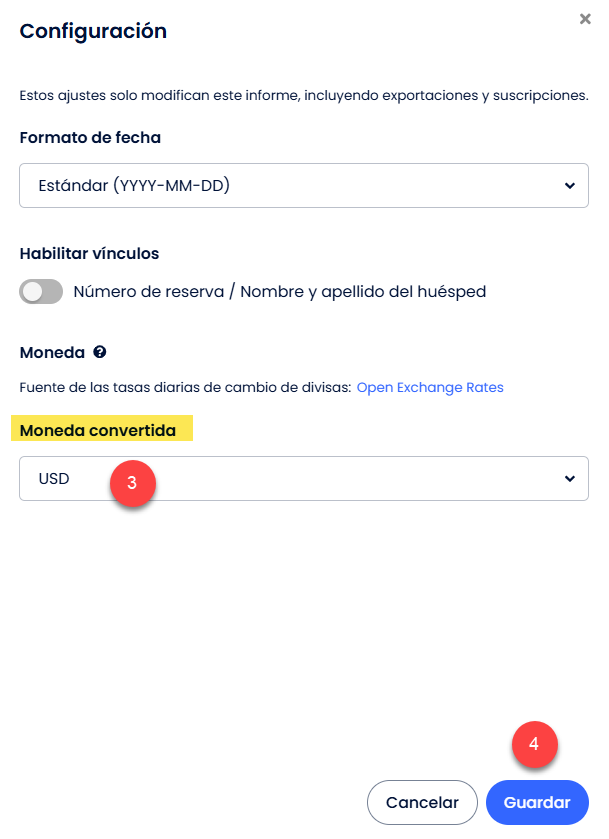Image resolution: width=609 pixels, height=839 pixels.
Task: Click the red circle marker labeled 3
Action: (x=133, y=485)
